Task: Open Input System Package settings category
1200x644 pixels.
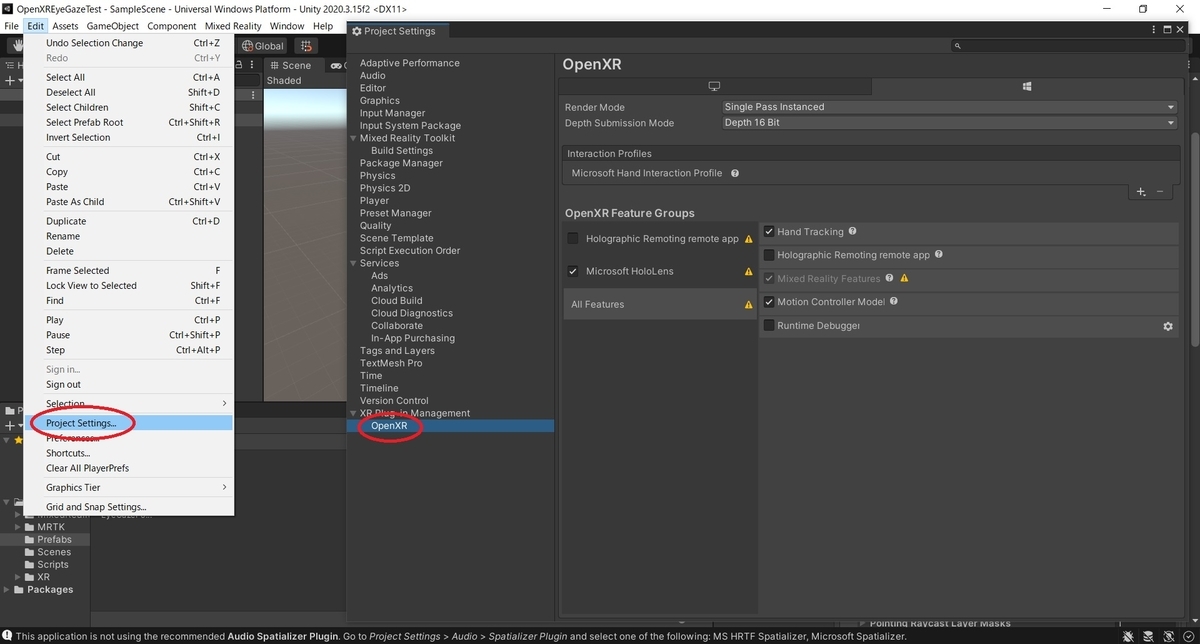Action: [x=410, y=125]
